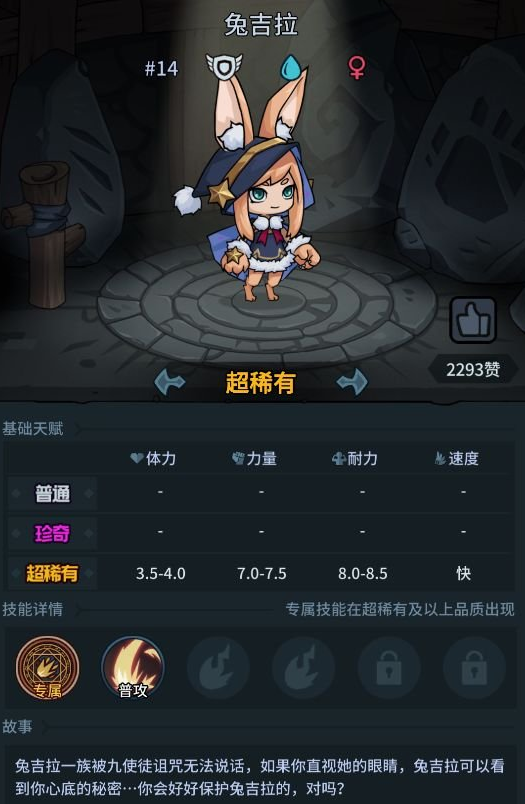The height and width of the screenshot is (804, 525).
Task: Go to previous rarity with left arrow
Action: click(170, 383)
